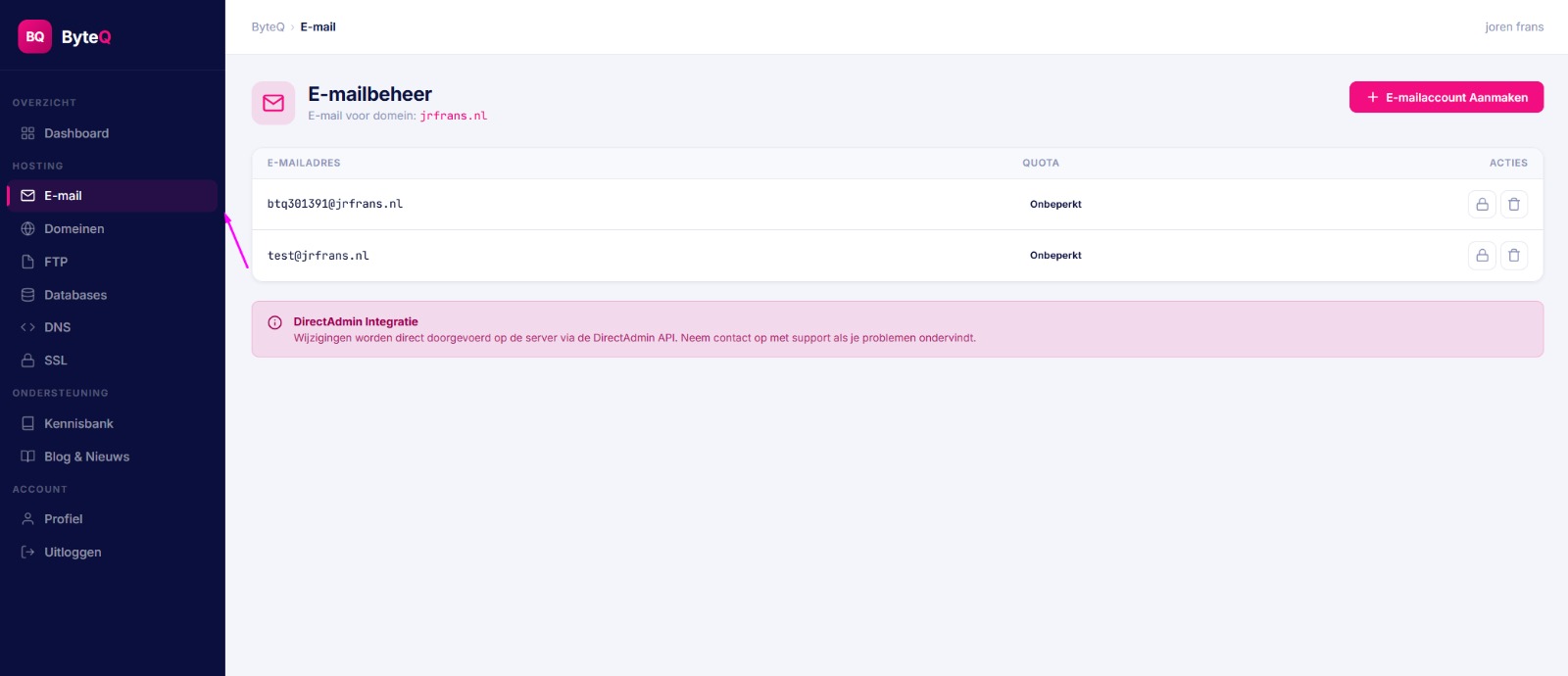Open DNS settings from sidebar
Screen dimensions: 1568x676
[x=57, y=327]
